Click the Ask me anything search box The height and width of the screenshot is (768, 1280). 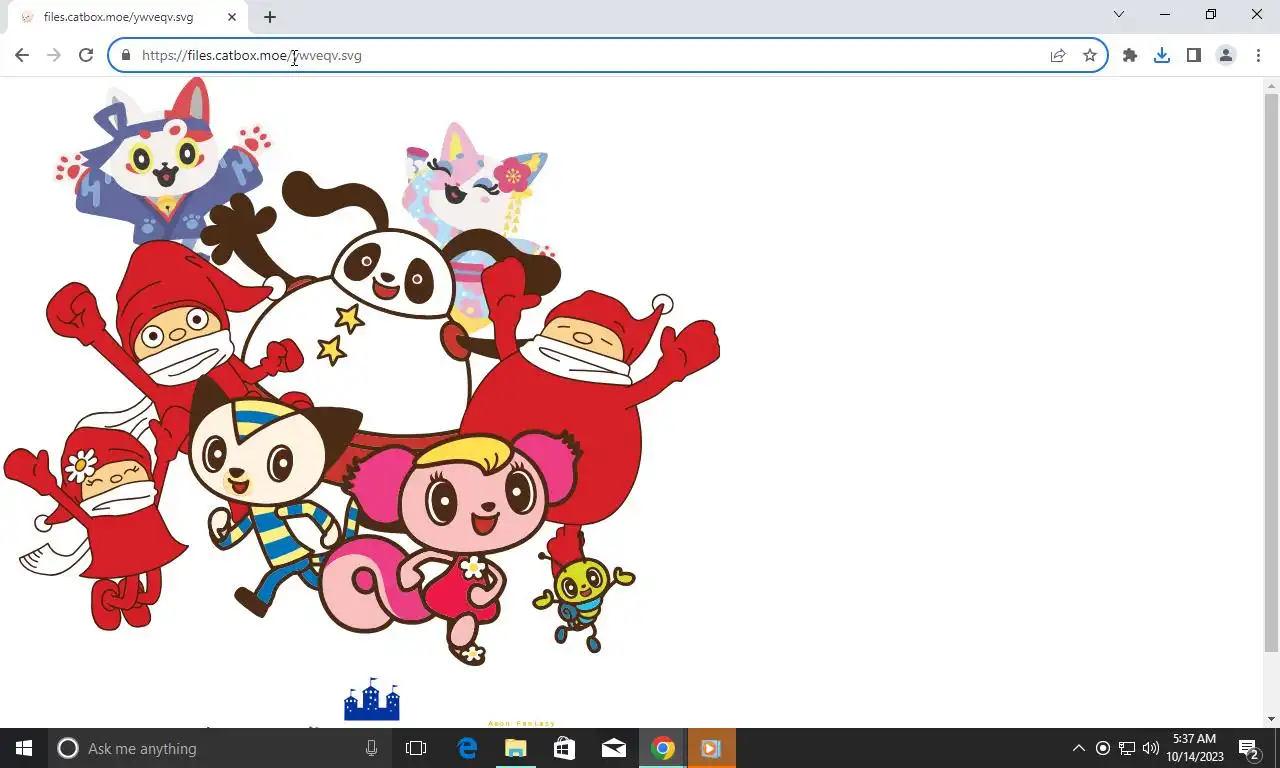[218, 748]
